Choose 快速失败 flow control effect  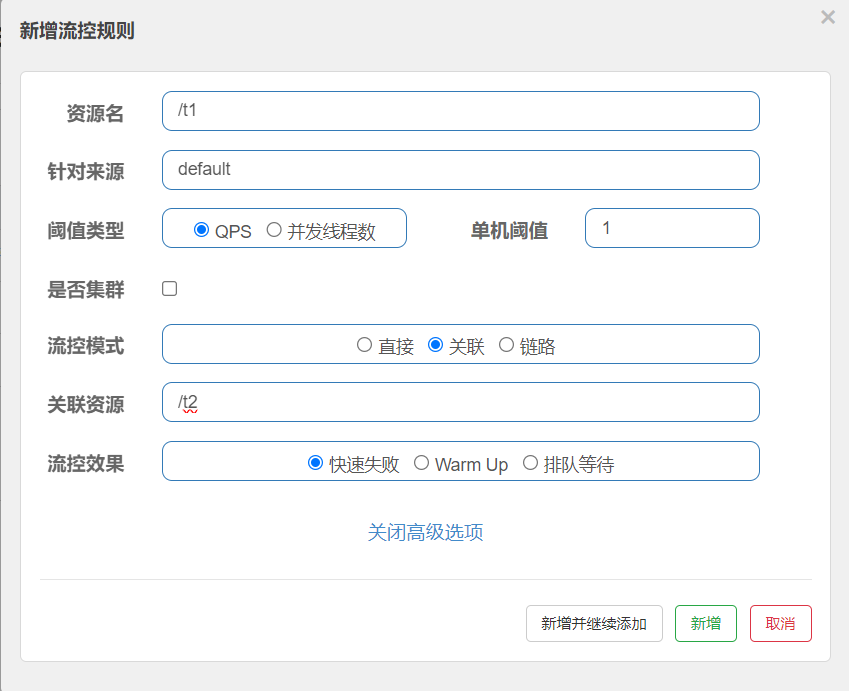point(316,463)
